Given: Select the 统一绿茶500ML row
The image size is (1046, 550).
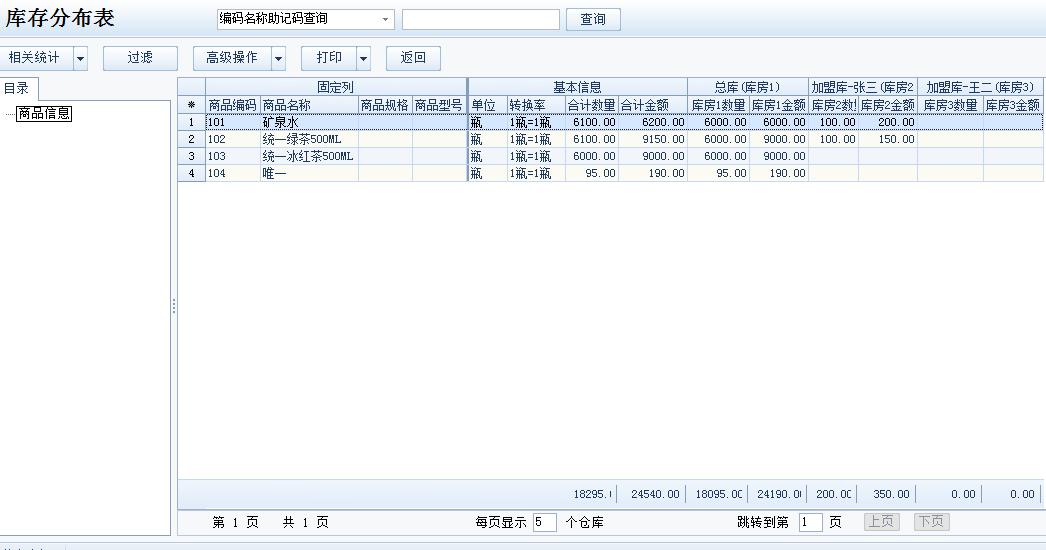Looking at the screenshot, I should [307, 139].
